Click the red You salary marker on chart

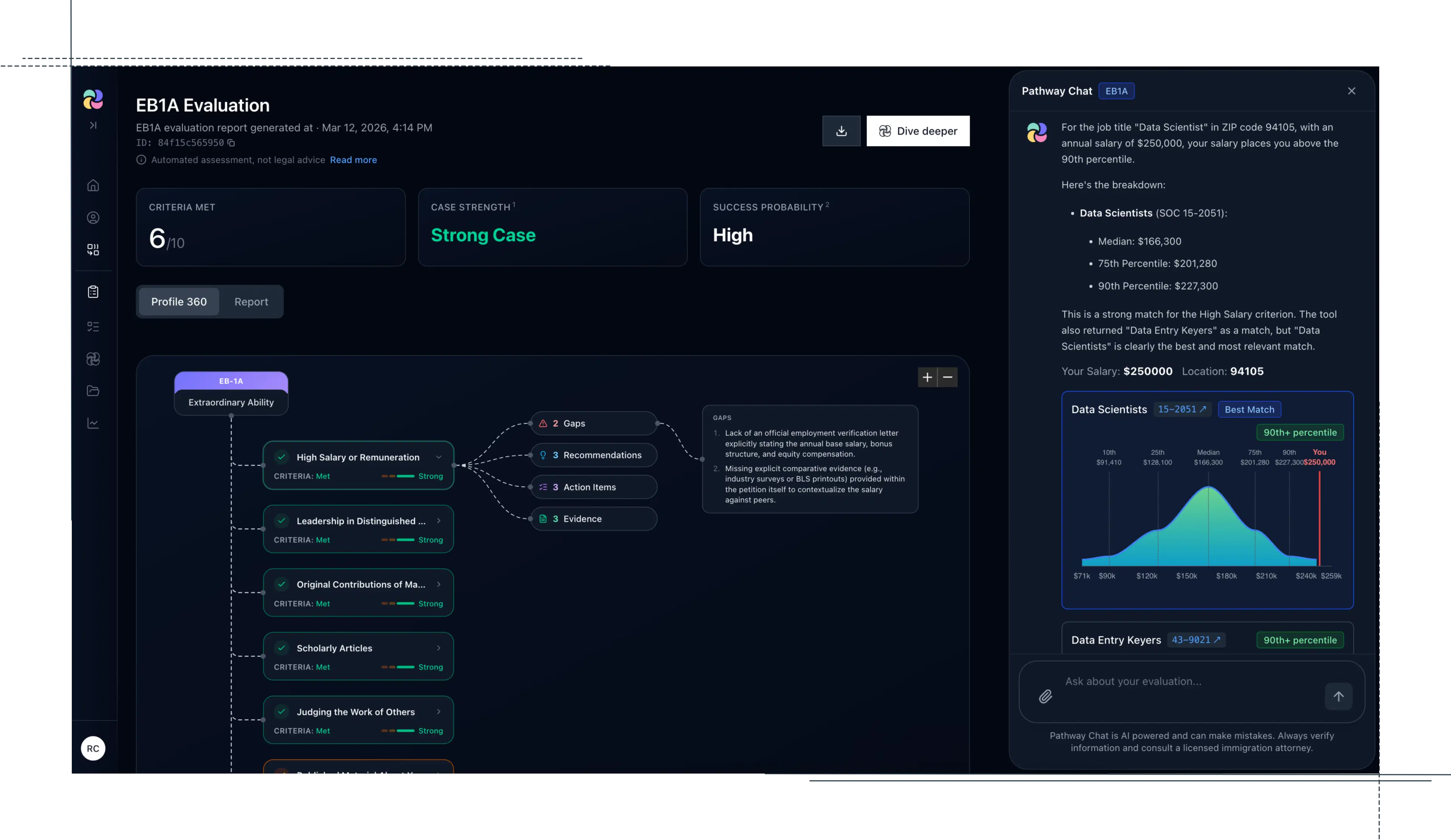1319,518
